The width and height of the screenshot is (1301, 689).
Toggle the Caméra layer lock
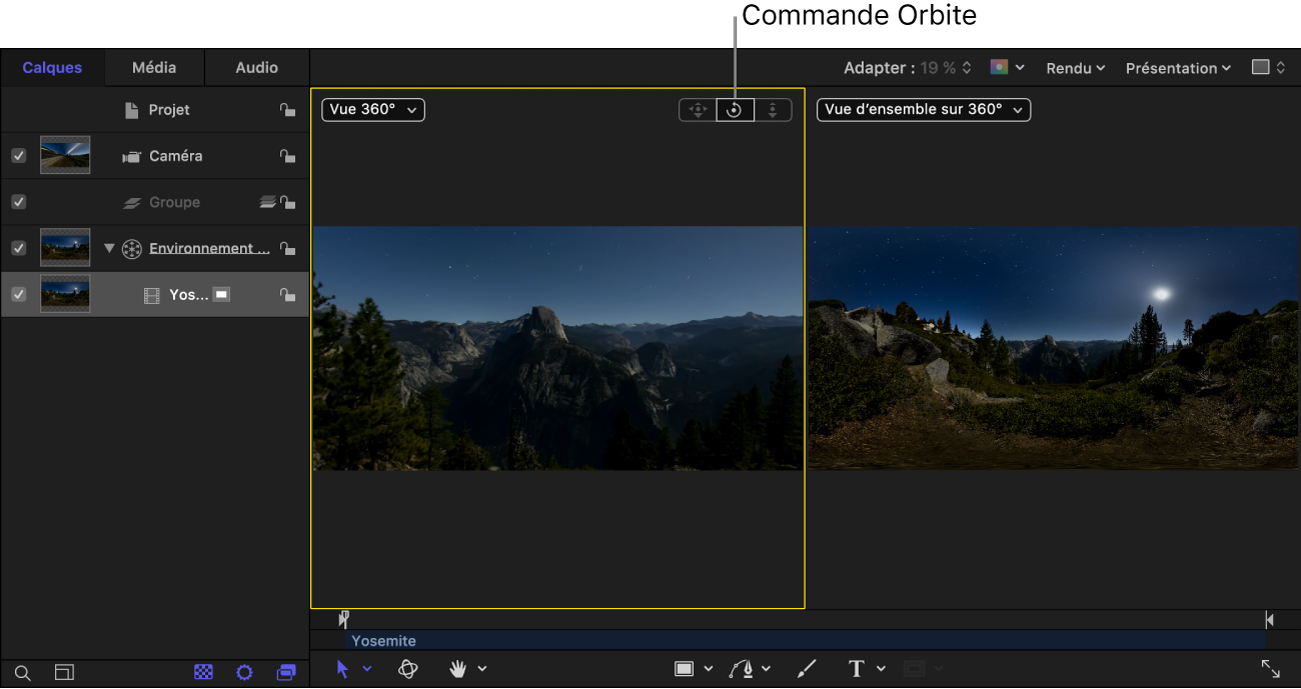click(287, 156)
